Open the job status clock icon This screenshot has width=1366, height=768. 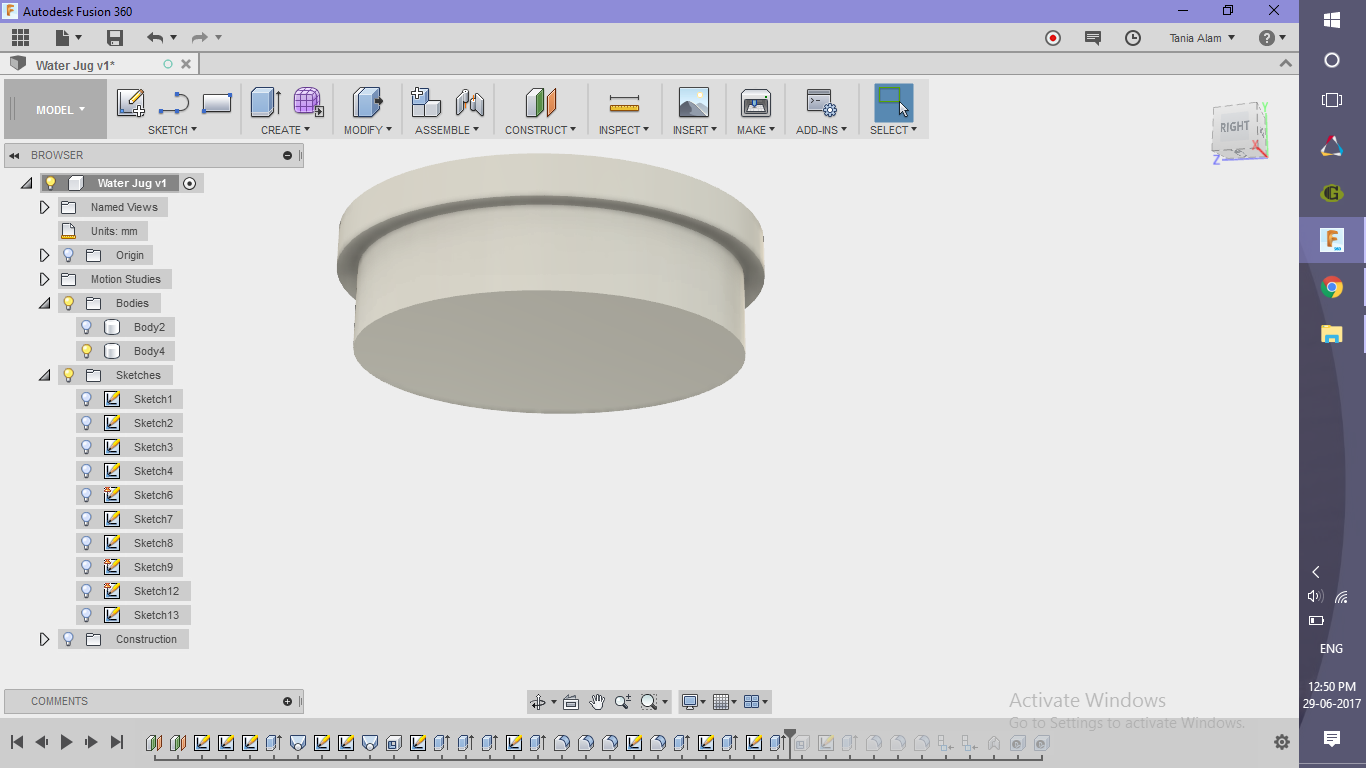(x=1133, y=38)
